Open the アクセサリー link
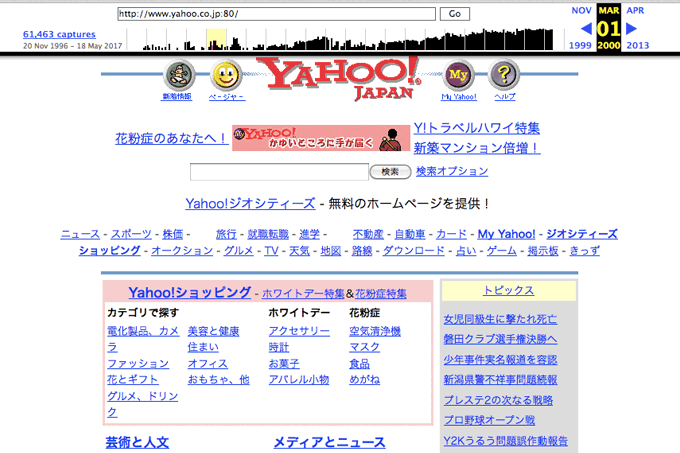 [299, 331]
